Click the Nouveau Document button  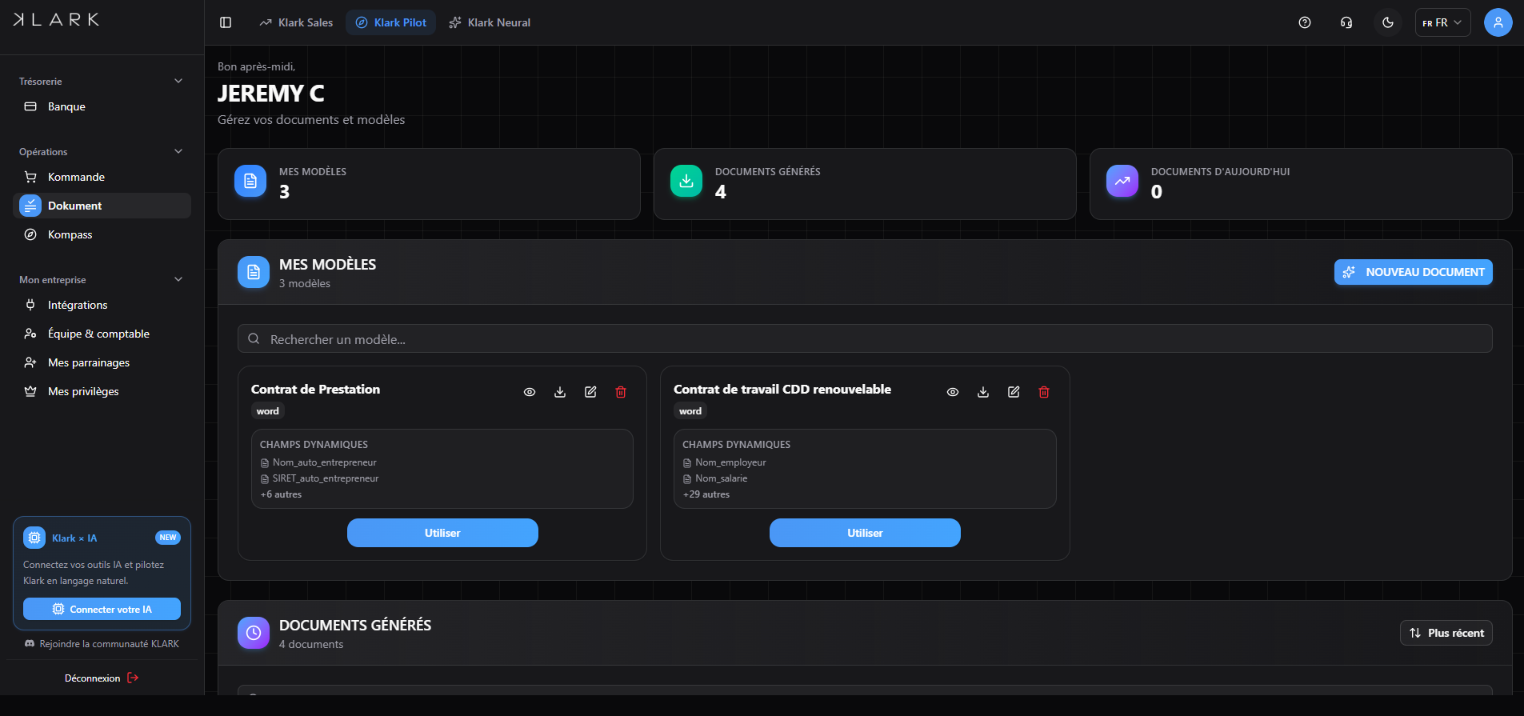pyautogui.click(x=1413, y=272)
